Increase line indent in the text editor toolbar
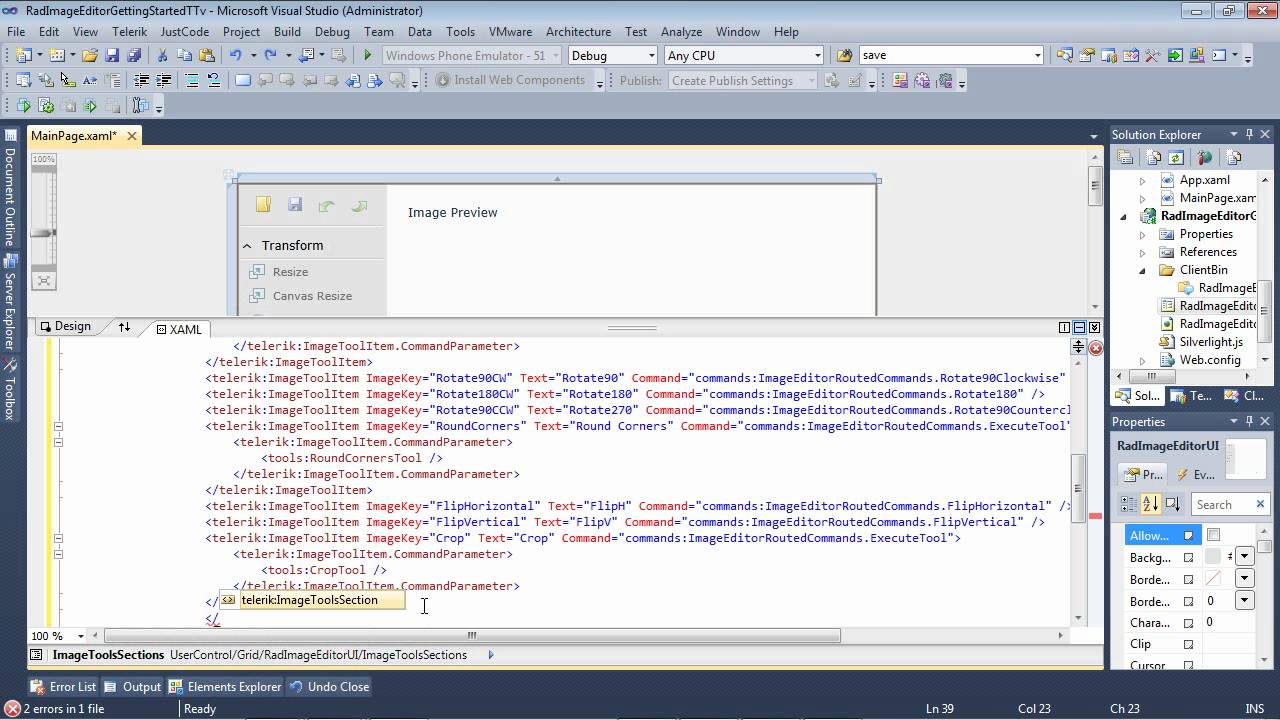The height and width of the screenshot is (720, 1280). (163, 80)
